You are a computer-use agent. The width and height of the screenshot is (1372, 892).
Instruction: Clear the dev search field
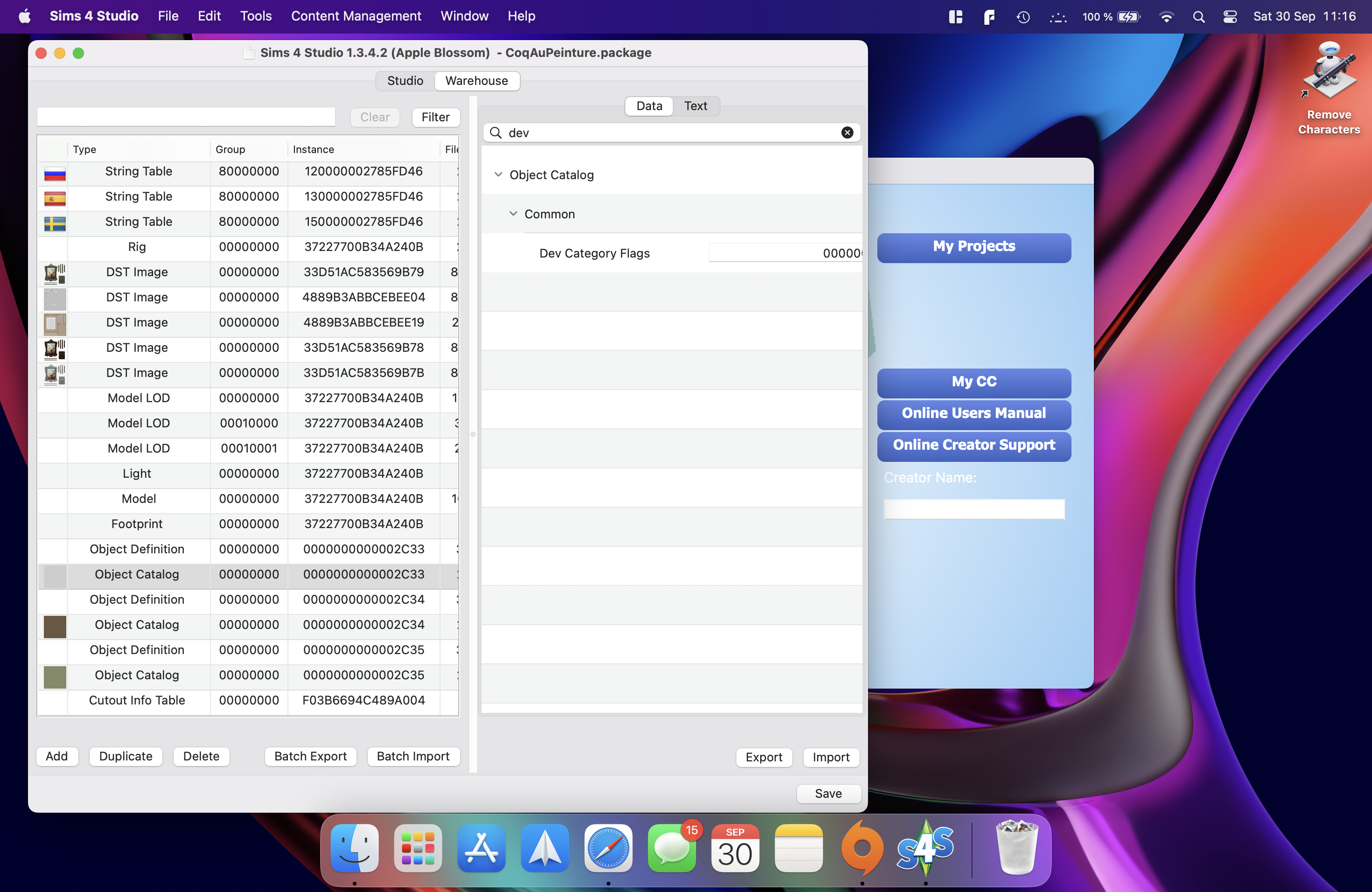pos(847,132)
